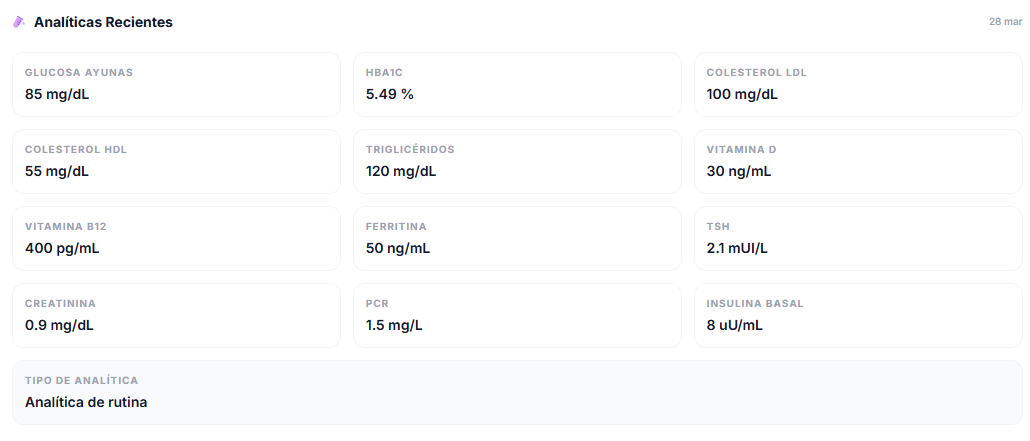This screenshot has height=441, width=1030.
Task: Click the 400 pg/mL B12 value
Action: [x=62, y=248]
